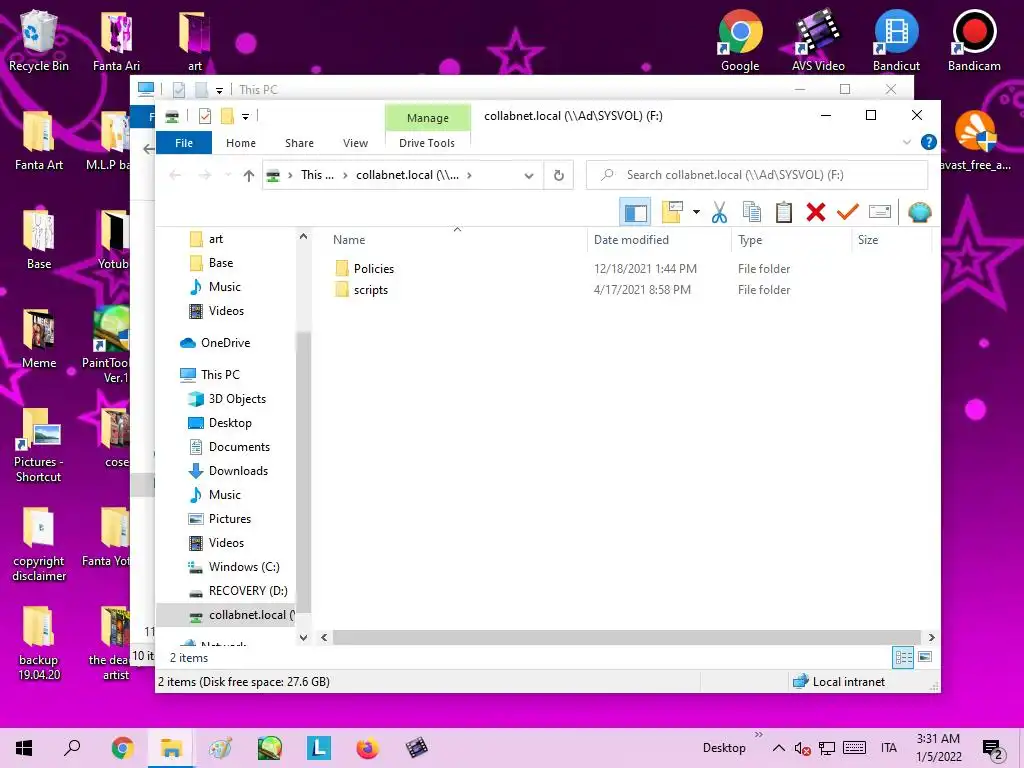Open the File ribbon tab
Screen dimensions: 1024x768
tap(184, 143)
